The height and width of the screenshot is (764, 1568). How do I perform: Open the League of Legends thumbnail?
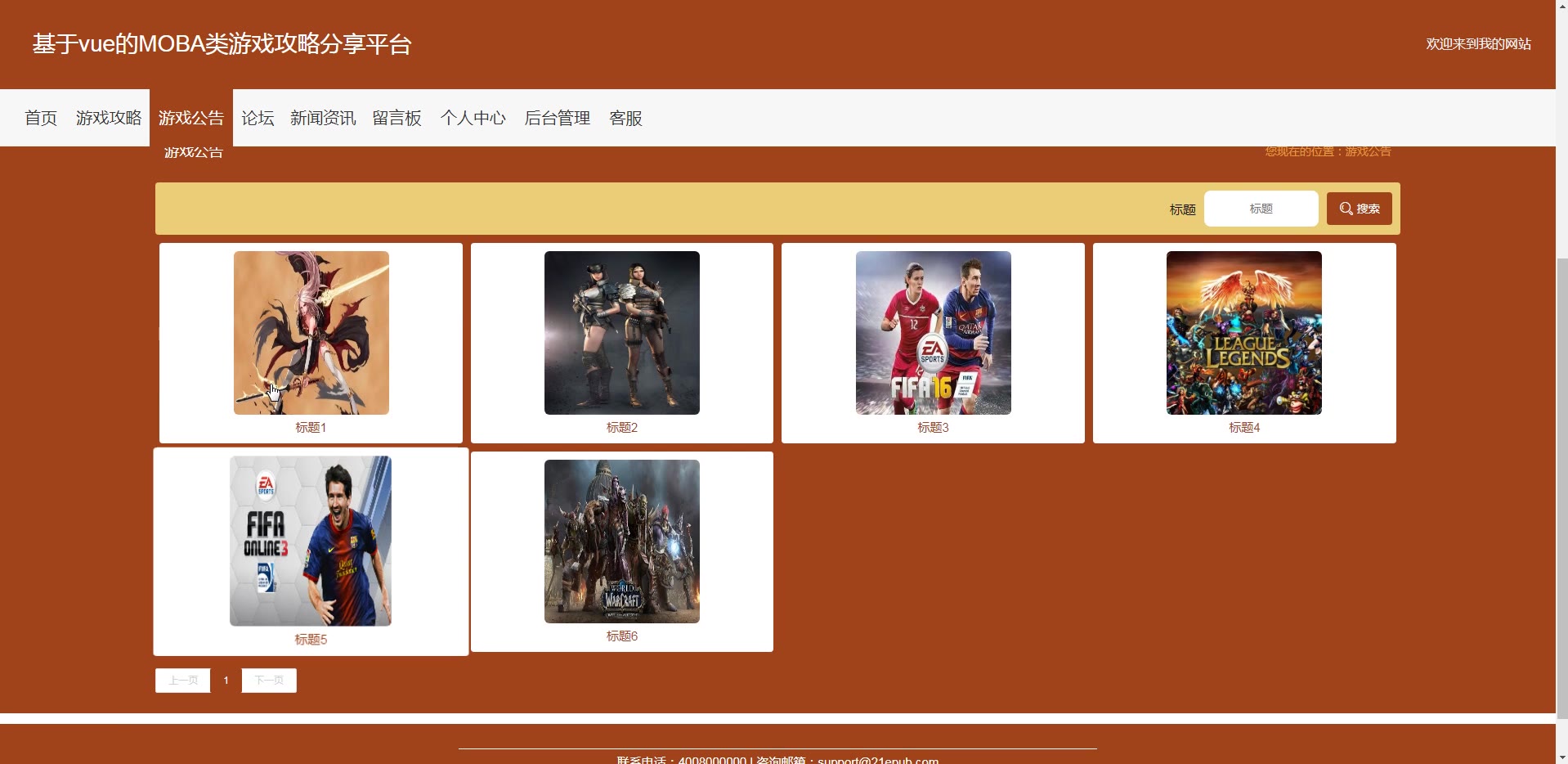[x=1244, y=333]
